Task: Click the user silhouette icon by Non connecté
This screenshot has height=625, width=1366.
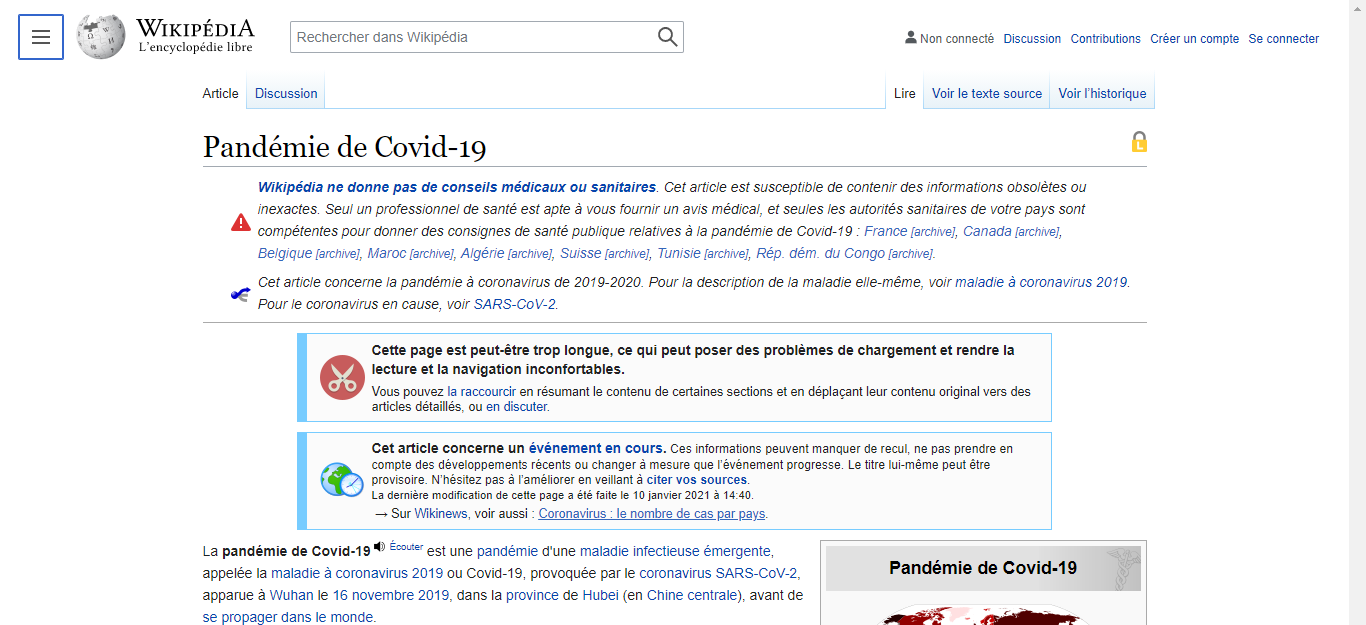Action: tap(910, 38)
